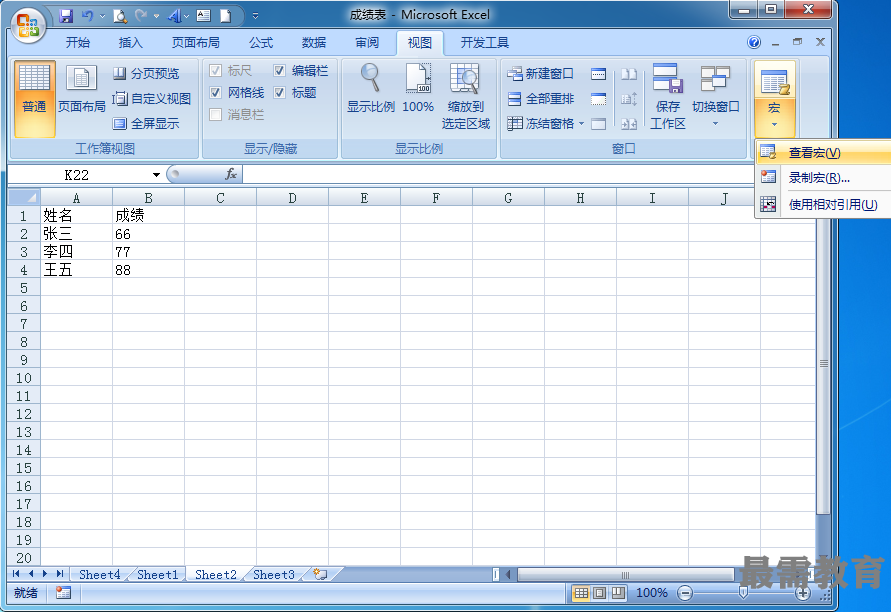Viewport: 891px width, 612px height.
Task: Expand Freeze Panes (冻结窗格) dropdown
Action: pos(581,123)
